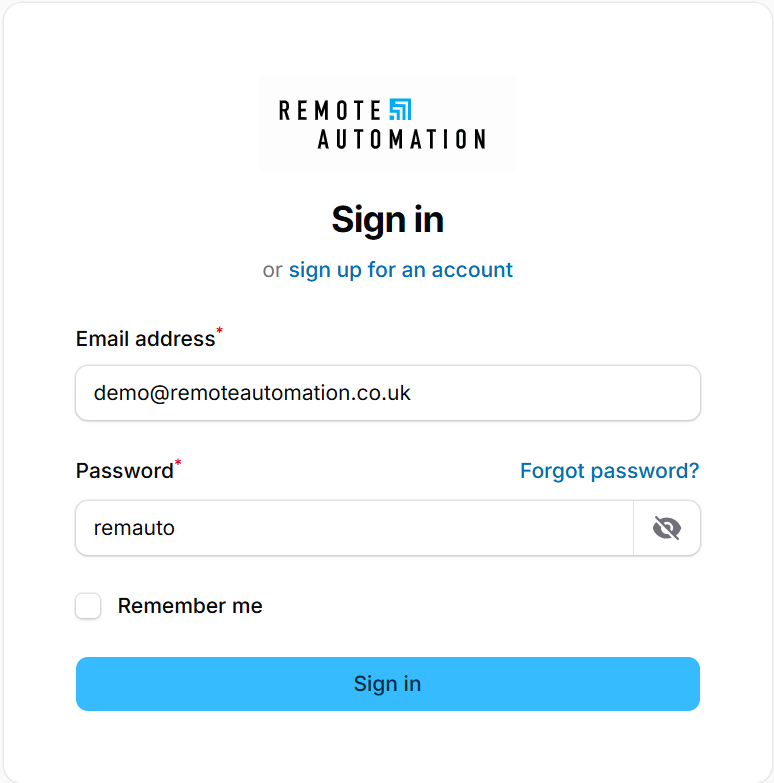This screenshot has width=774, height=783.
Task: Click the word AUTOMATION in the logo
Action: (401, 139)
